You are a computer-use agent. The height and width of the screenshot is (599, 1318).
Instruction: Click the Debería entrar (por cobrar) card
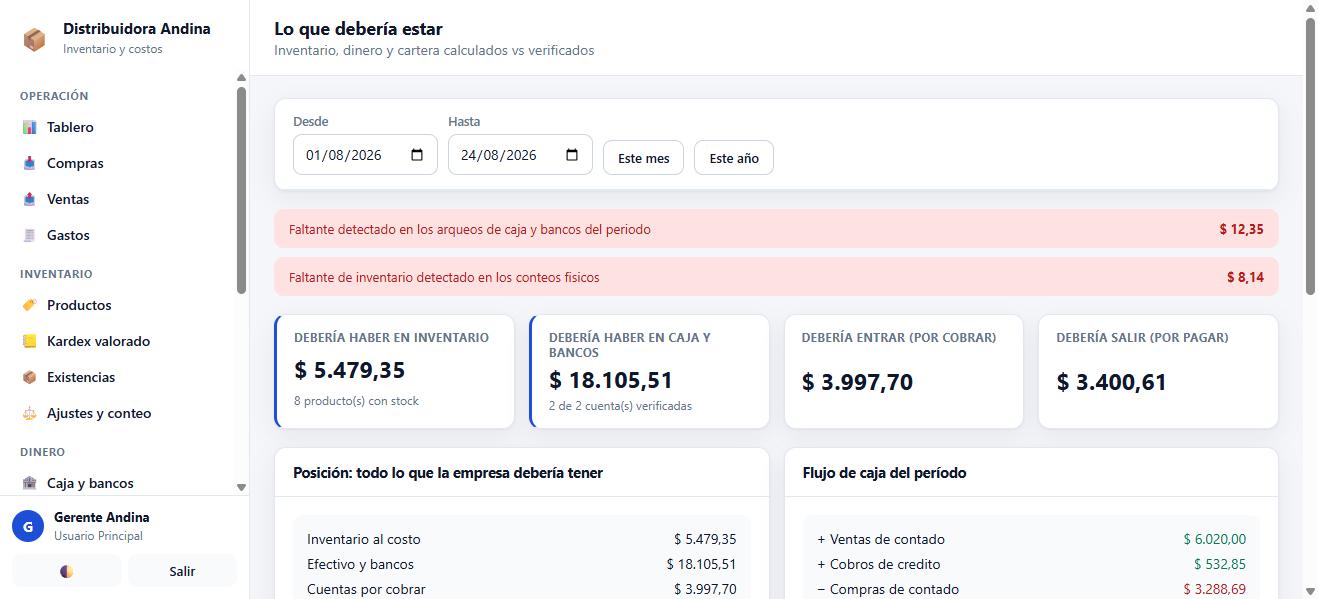[x=904, y=372]
